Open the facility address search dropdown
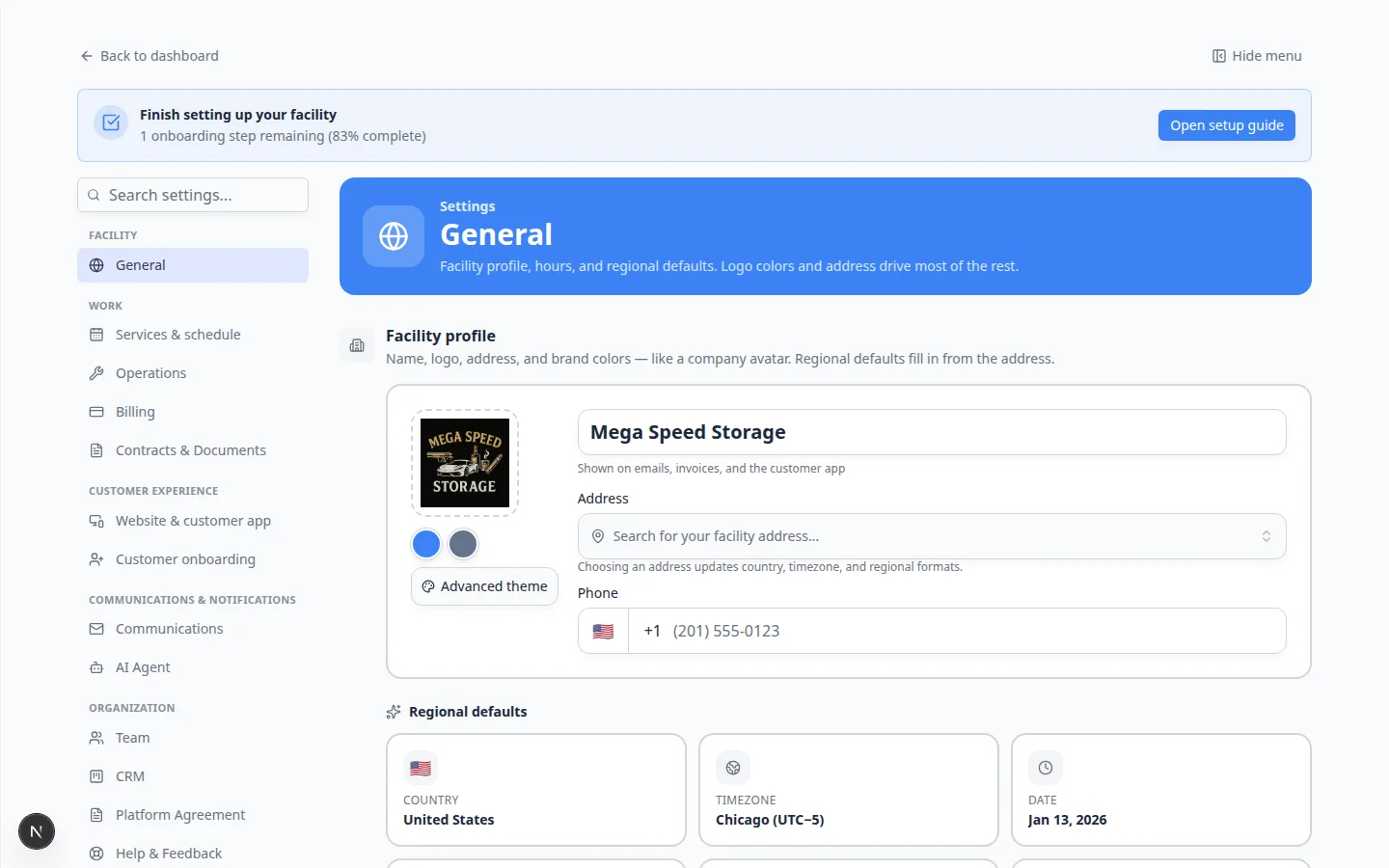1389x868 pixels. point(932,536)
